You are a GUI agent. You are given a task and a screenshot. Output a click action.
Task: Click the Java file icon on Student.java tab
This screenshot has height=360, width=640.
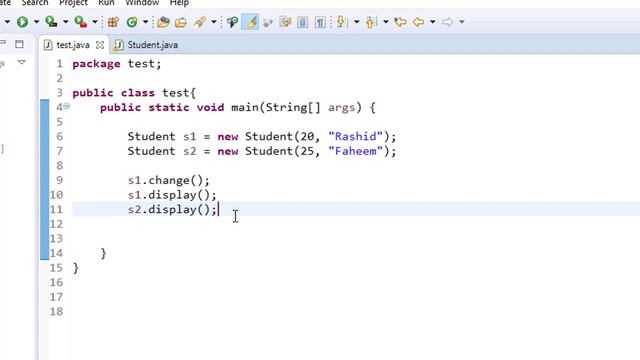(118, 45)
